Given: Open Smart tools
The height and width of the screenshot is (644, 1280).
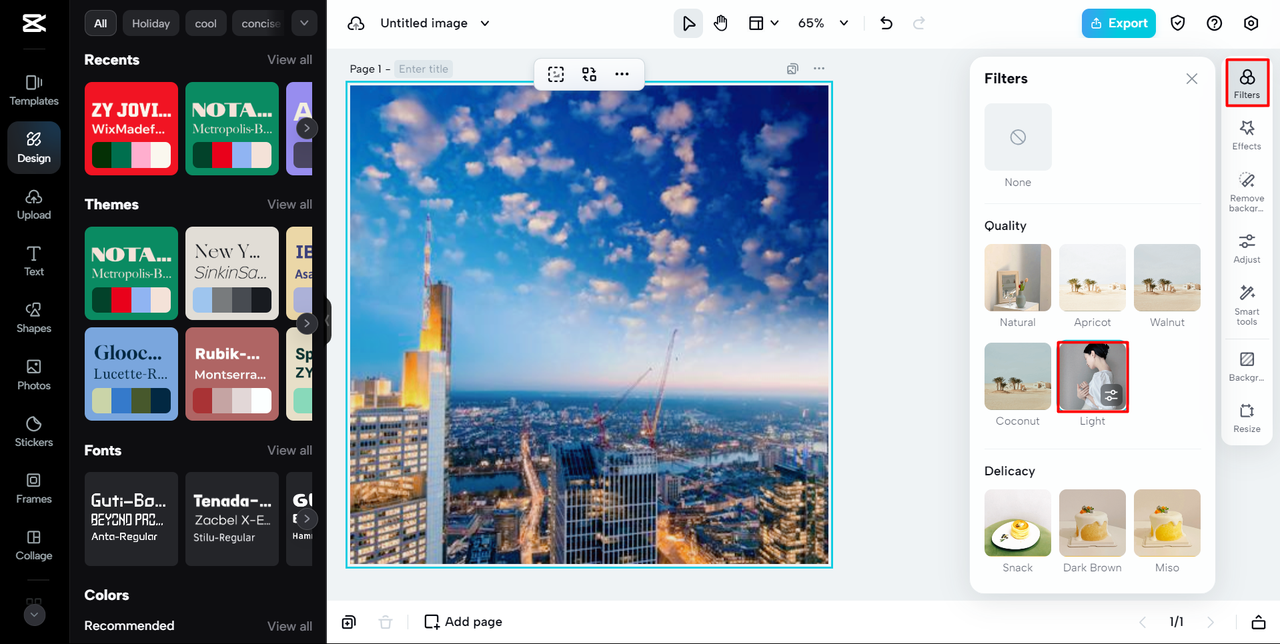Looking at the screenshot, I should point(1247,304).
